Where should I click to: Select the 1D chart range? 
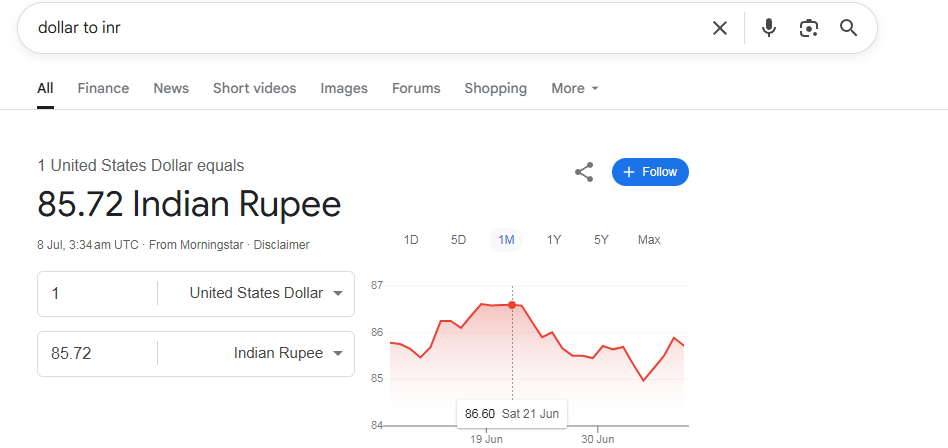[411, 240]
